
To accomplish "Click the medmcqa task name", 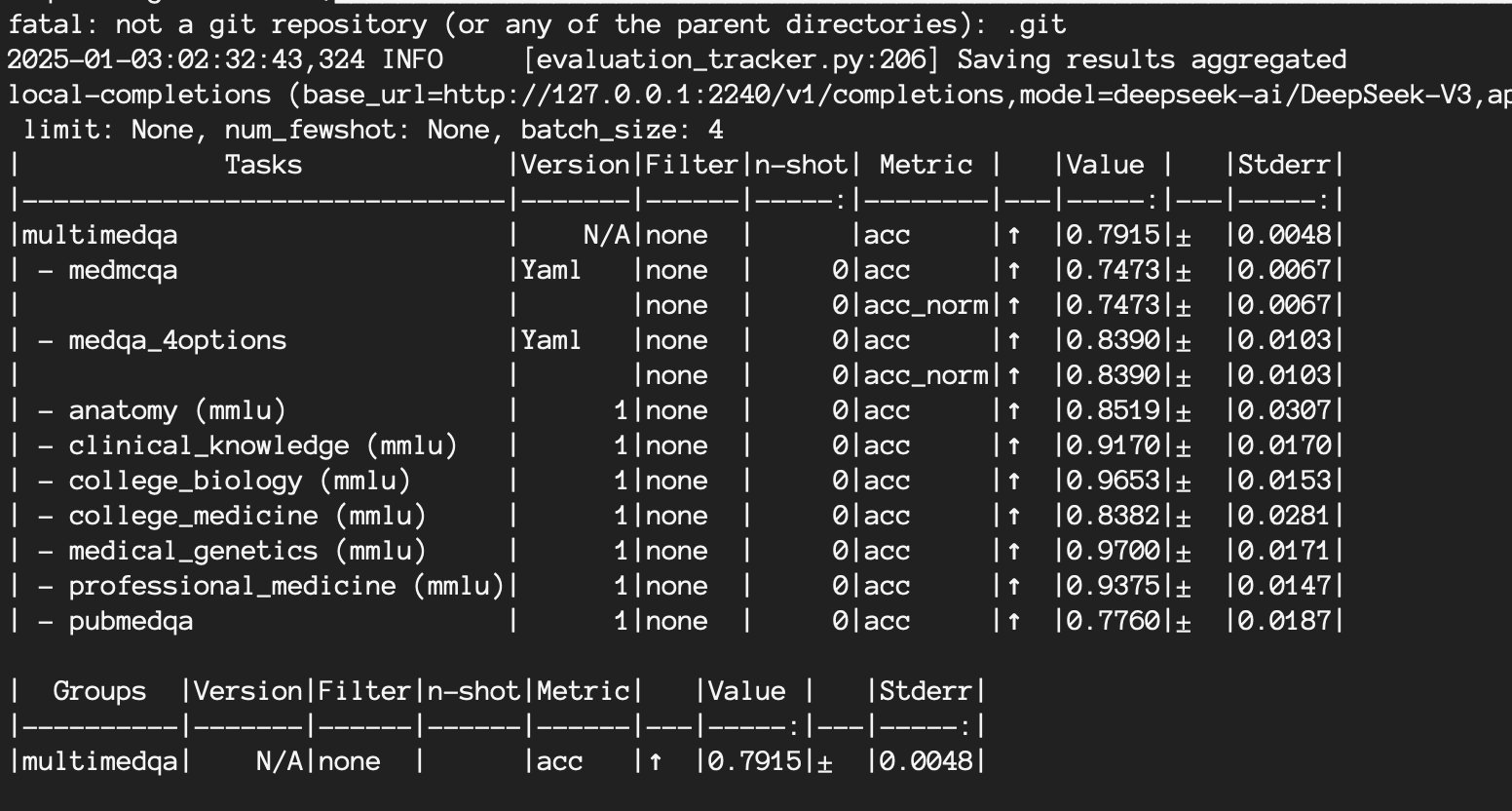I will point(123,270).
